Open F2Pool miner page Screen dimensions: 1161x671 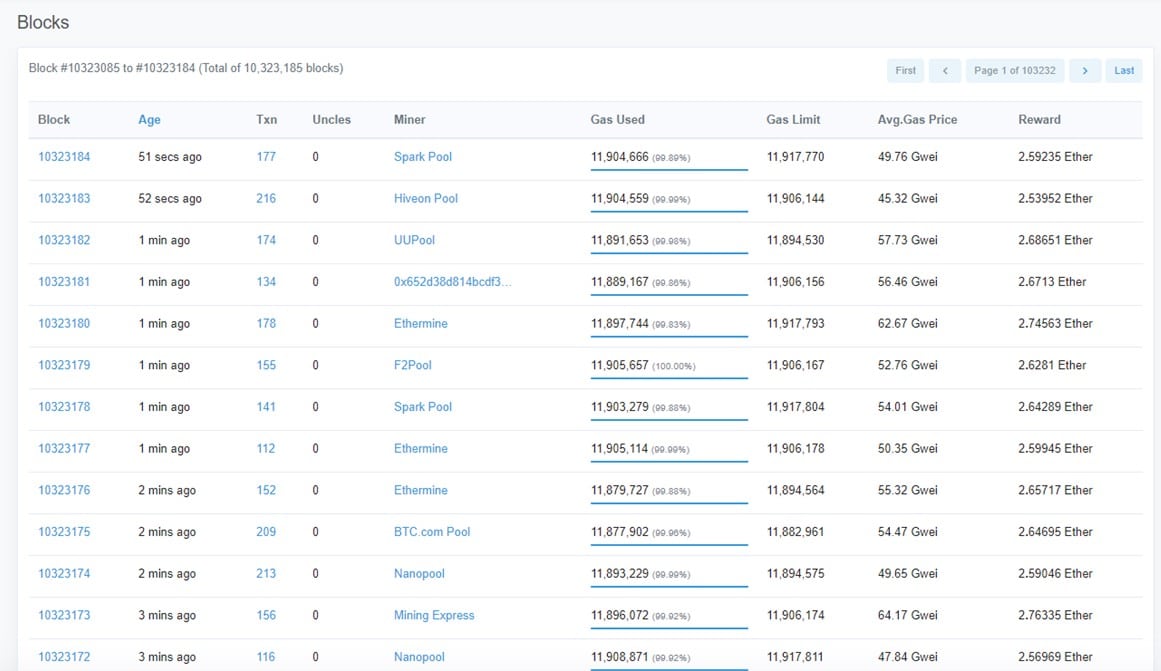412,365
